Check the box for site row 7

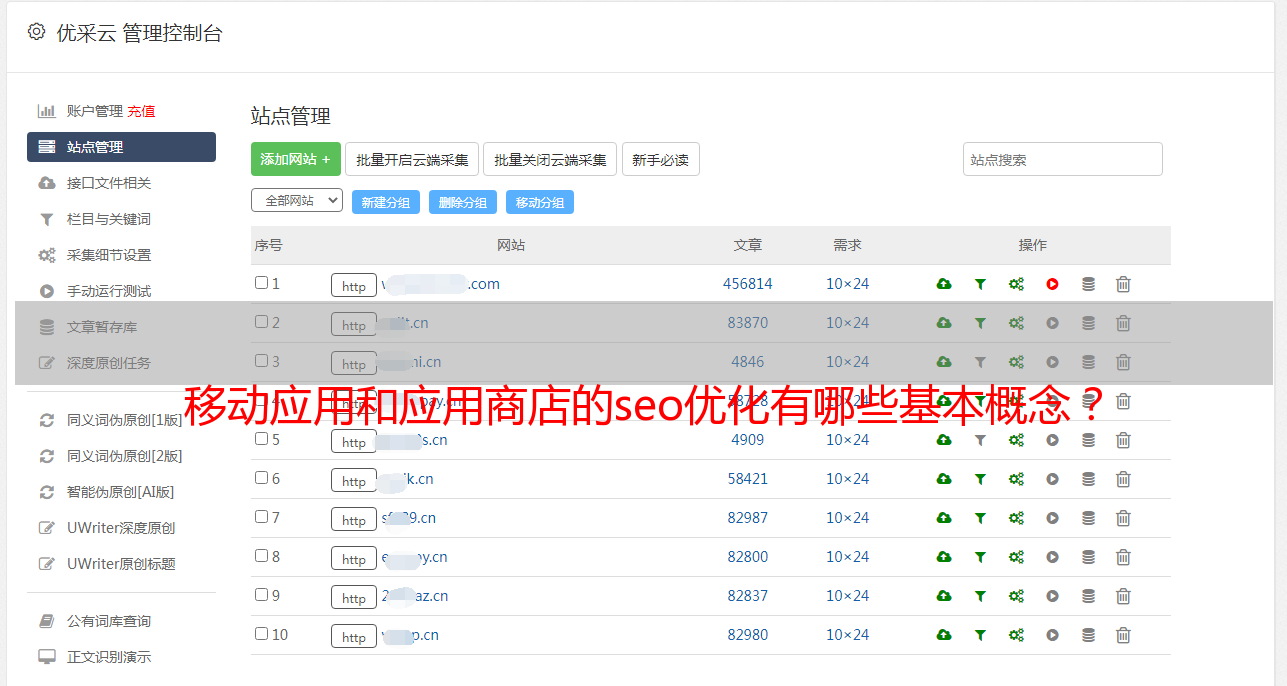(261, 517)
